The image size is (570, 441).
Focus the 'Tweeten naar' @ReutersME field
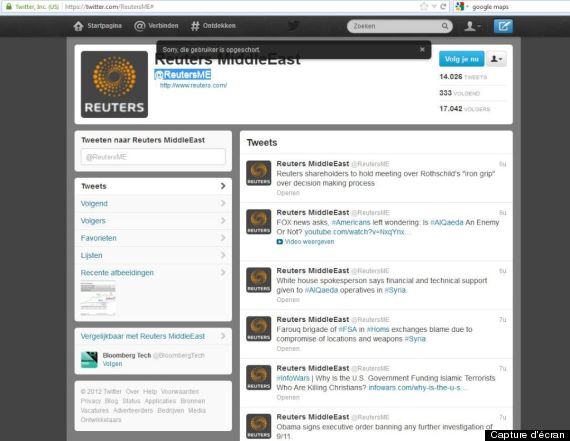pos(153,157)
